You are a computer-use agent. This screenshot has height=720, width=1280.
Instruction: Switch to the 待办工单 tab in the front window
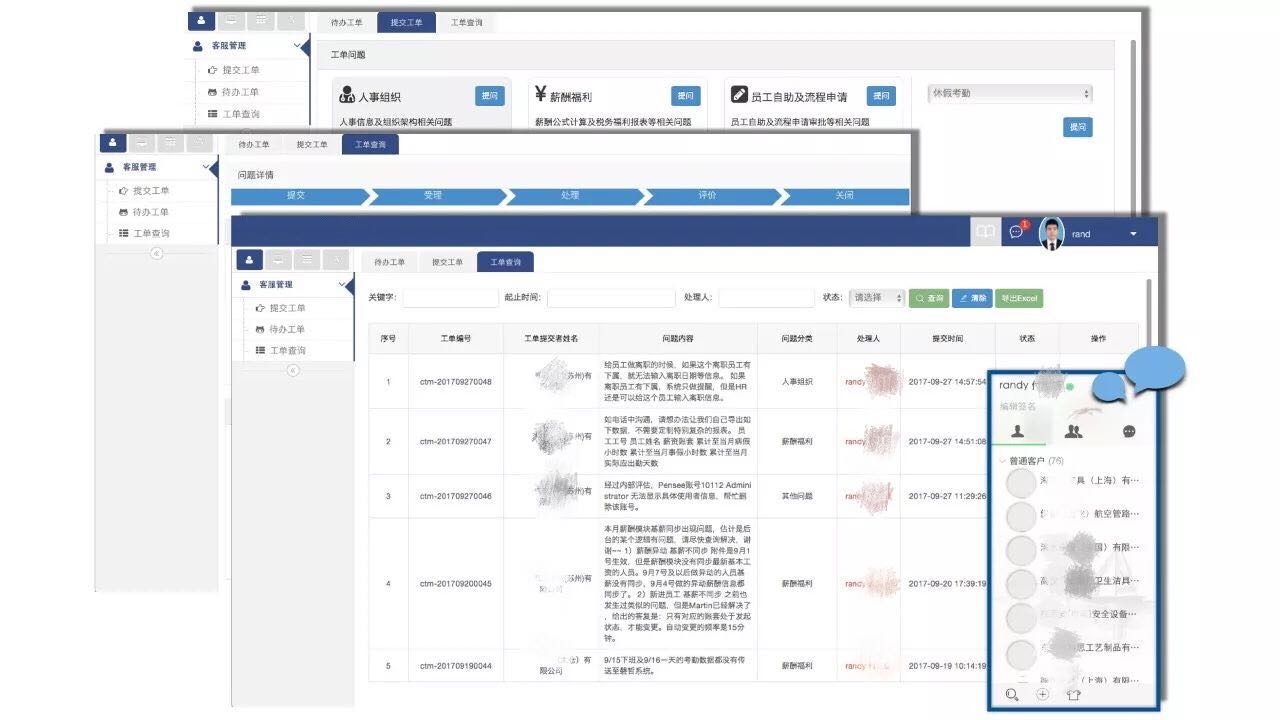point(389,262)
